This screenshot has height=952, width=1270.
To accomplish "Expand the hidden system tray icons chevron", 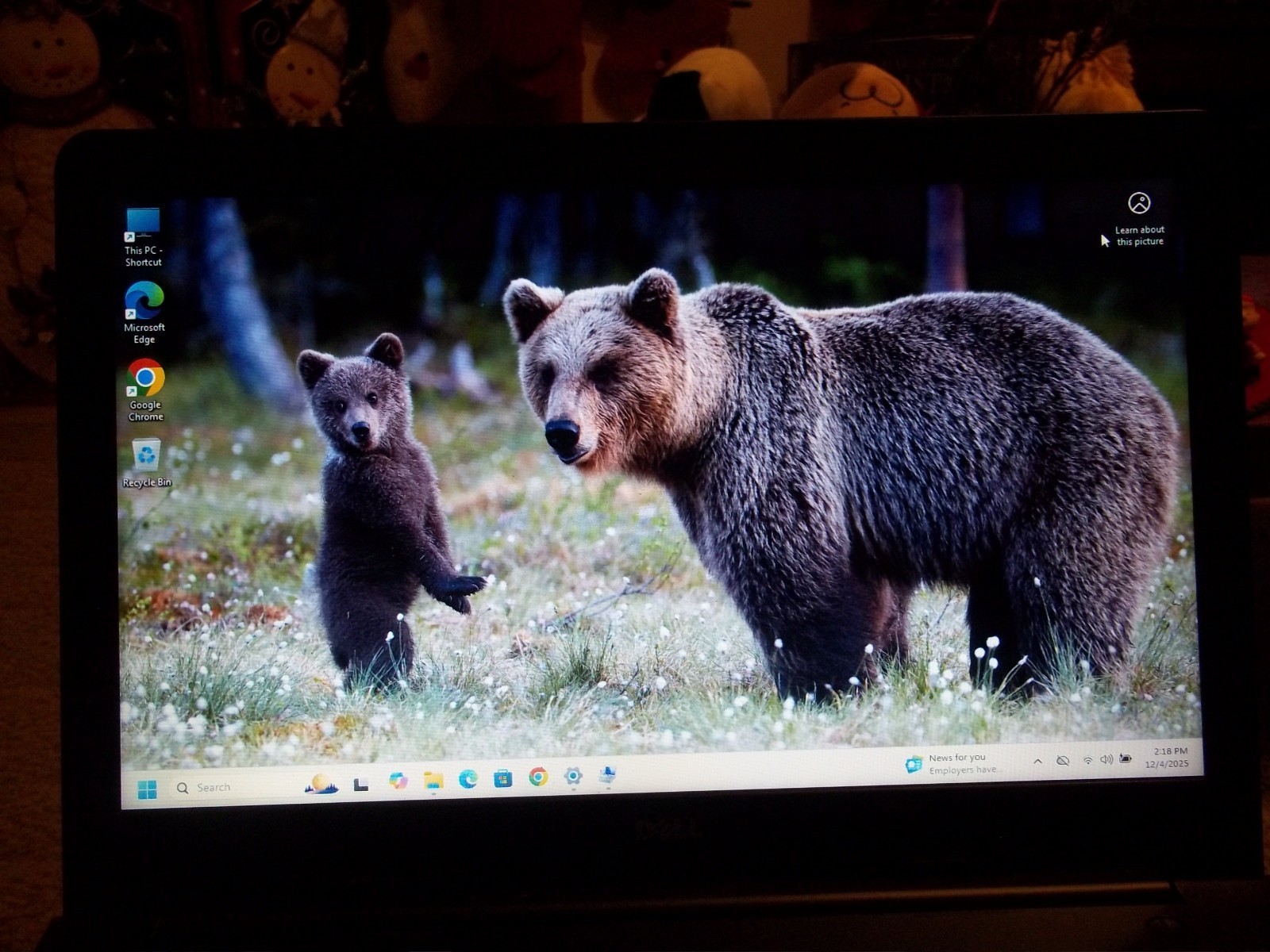I will tap(1037, 761).
